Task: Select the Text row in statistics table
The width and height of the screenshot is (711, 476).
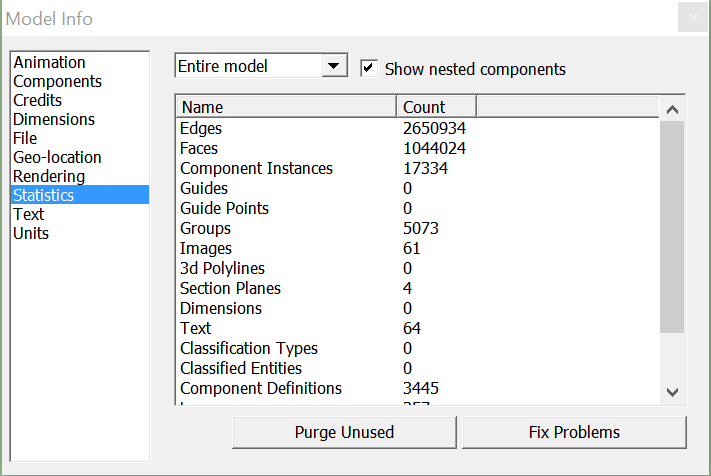Action: coord(417,328)
